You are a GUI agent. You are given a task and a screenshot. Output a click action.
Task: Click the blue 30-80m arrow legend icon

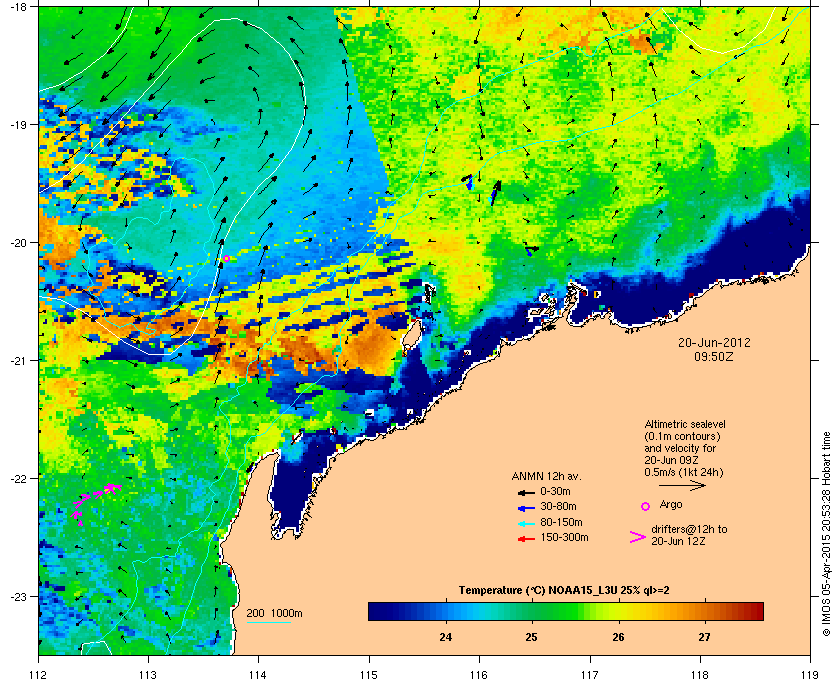[x=526, y=507]
